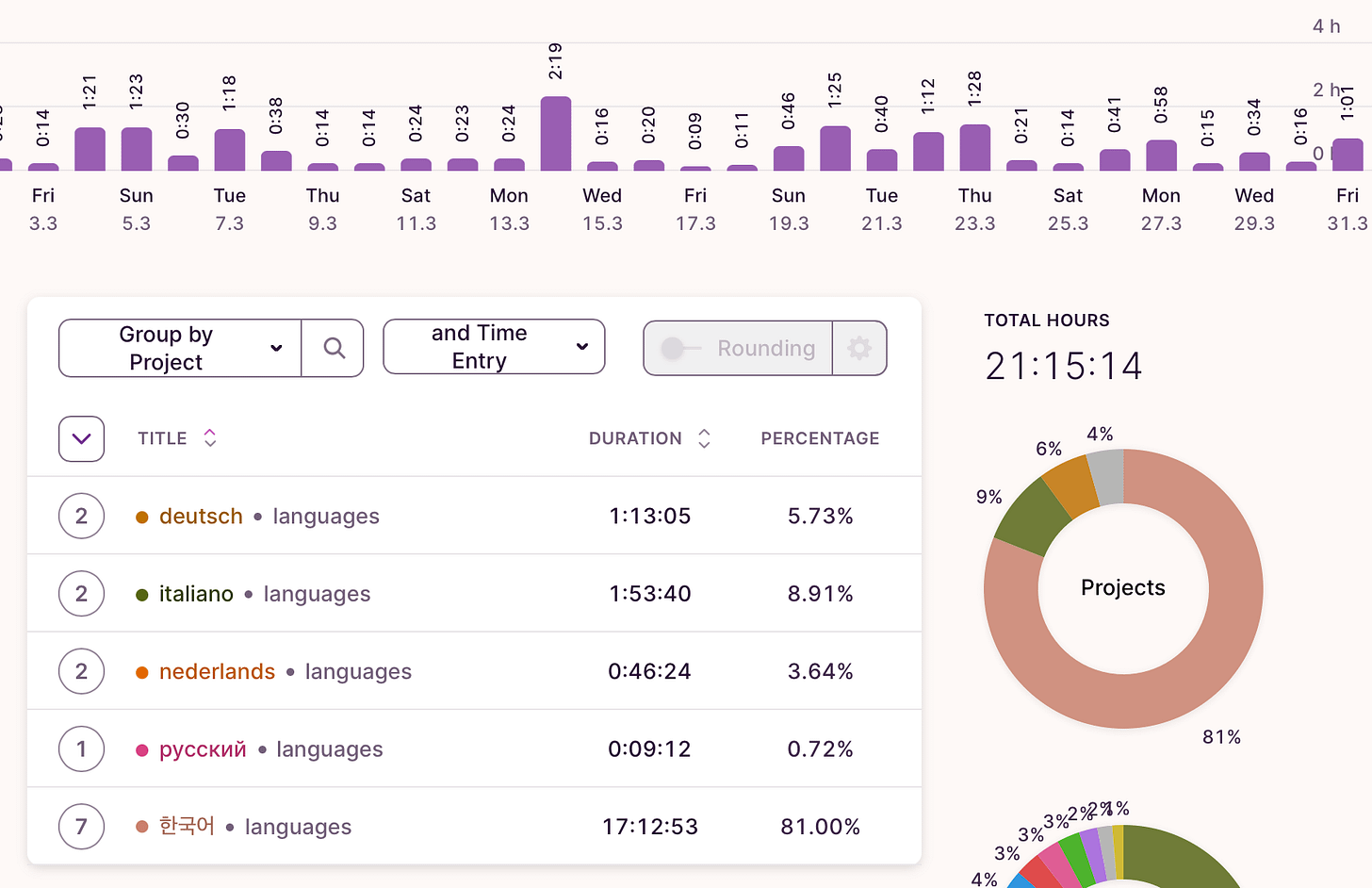Screen dimensions: 1372x888
Task: Click the 0.72% percentage value
Action: pos(820,749)
